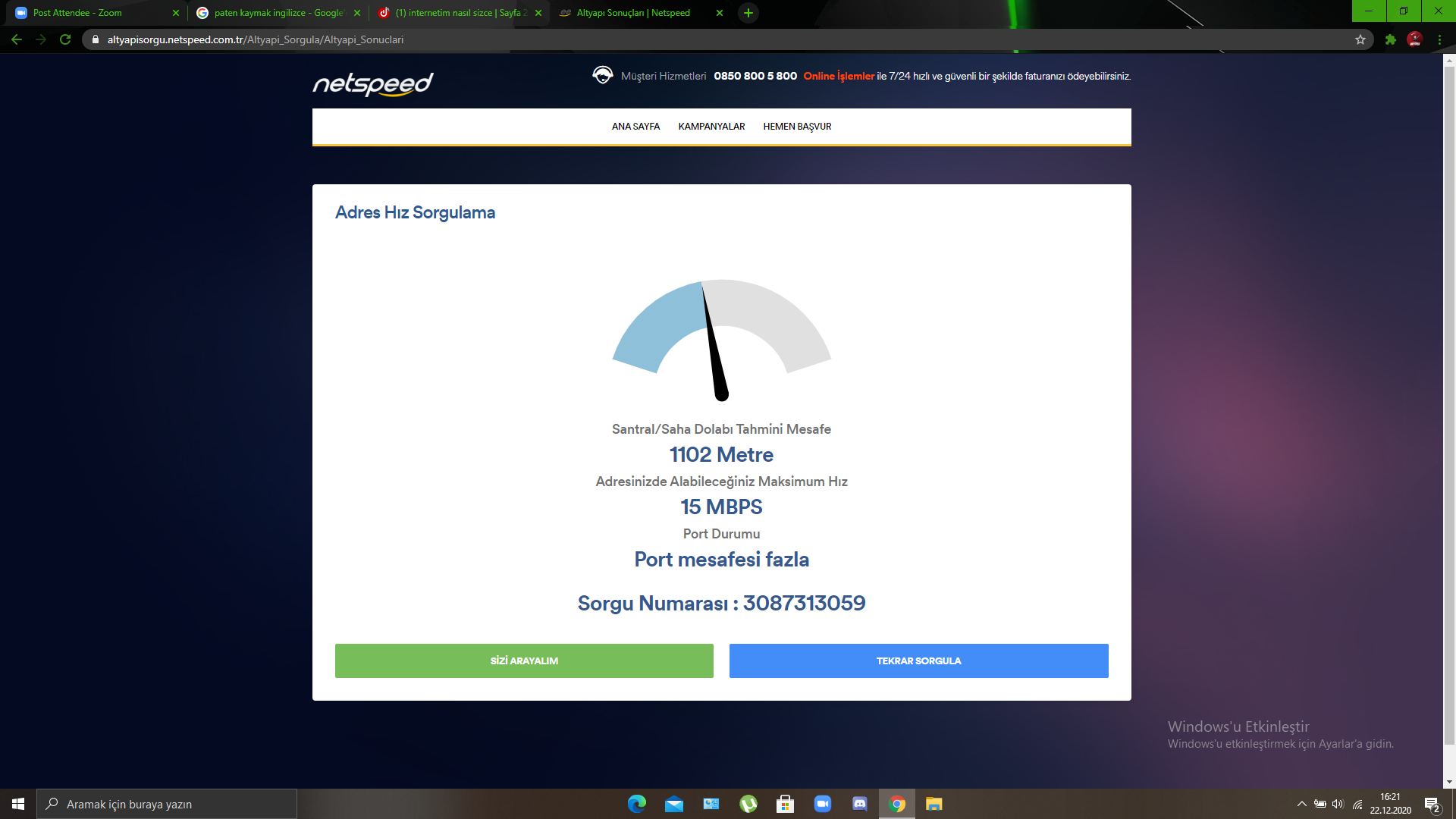Click HEMEN BAŞVUR link
The image size is (1456, 819).
pos(797,127)
